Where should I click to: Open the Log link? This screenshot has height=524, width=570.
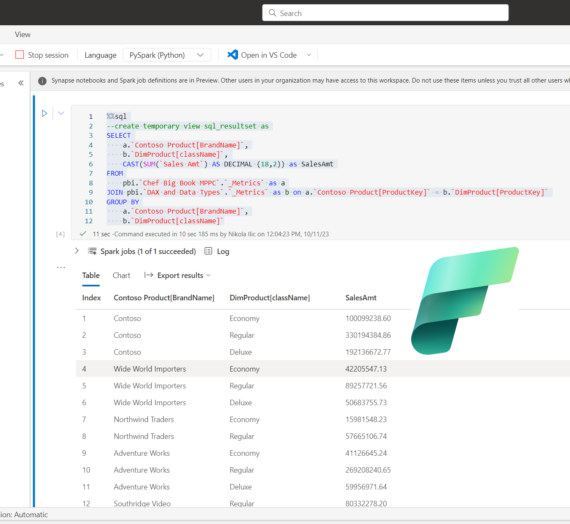click(223, 251)
